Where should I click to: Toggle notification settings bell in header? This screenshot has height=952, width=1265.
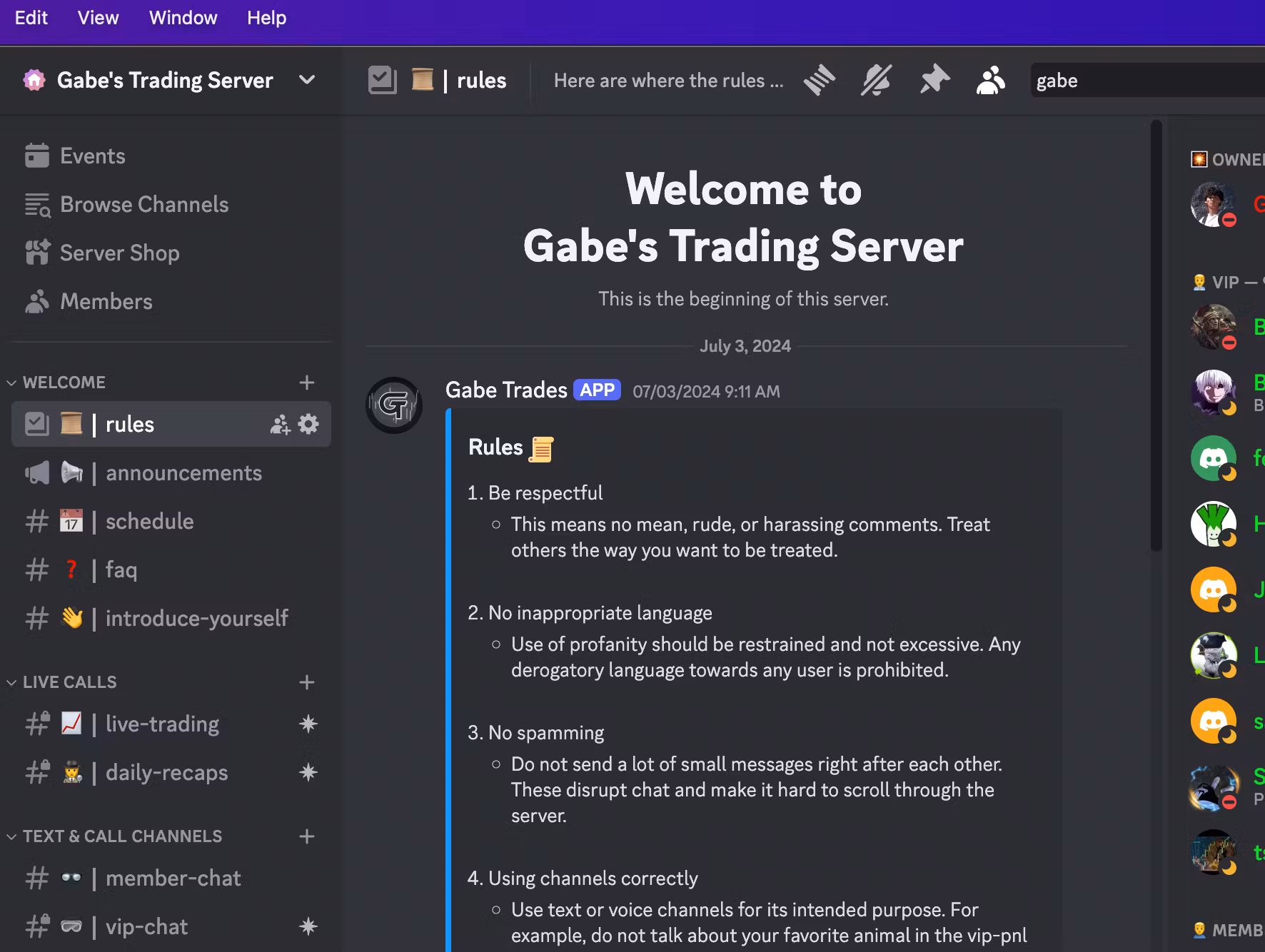(x=876, y=80)
